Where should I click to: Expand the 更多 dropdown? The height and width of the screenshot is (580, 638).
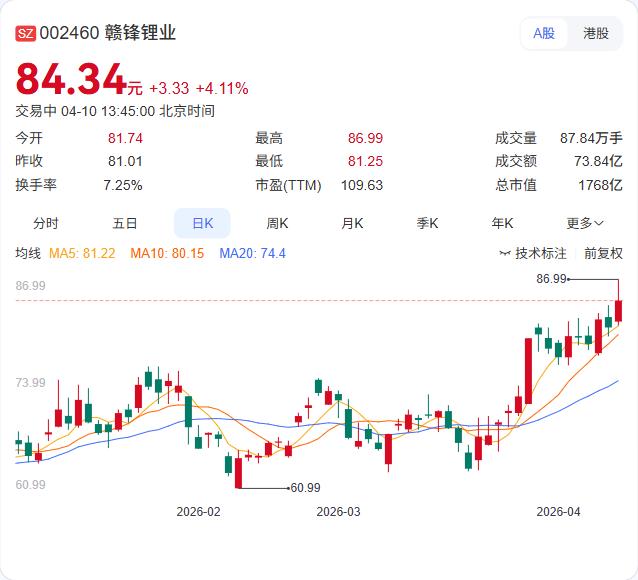[585, 223]
